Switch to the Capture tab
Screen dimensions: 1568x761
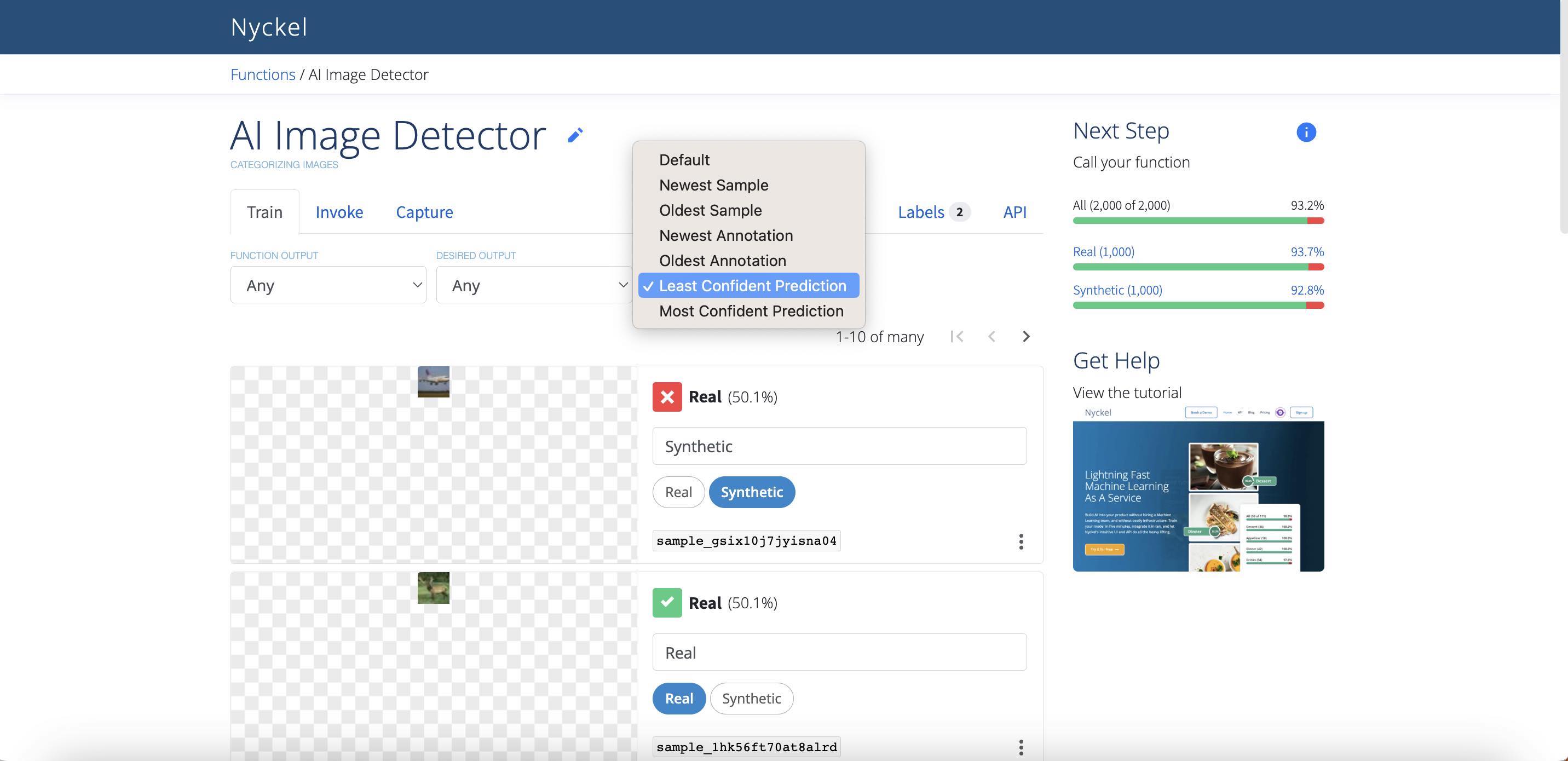424,212
